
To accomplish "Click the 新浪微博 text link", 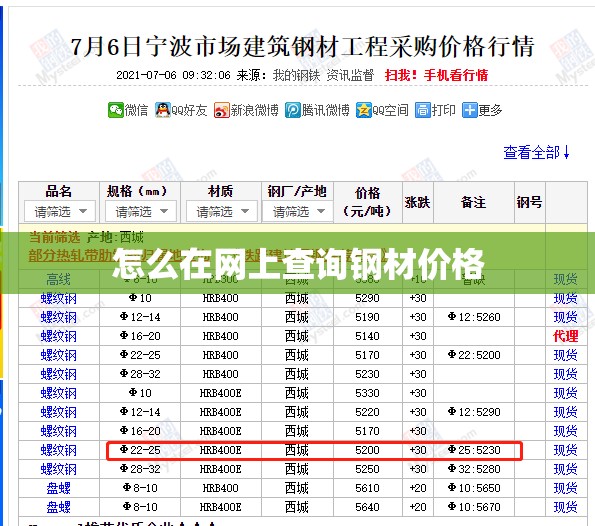I will coord(254,110).
